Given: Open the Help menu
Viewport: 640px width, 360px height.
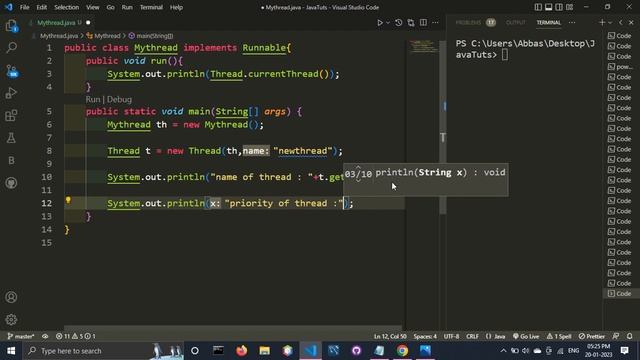Looking at the screenshot, I should [x=176, y=7].
